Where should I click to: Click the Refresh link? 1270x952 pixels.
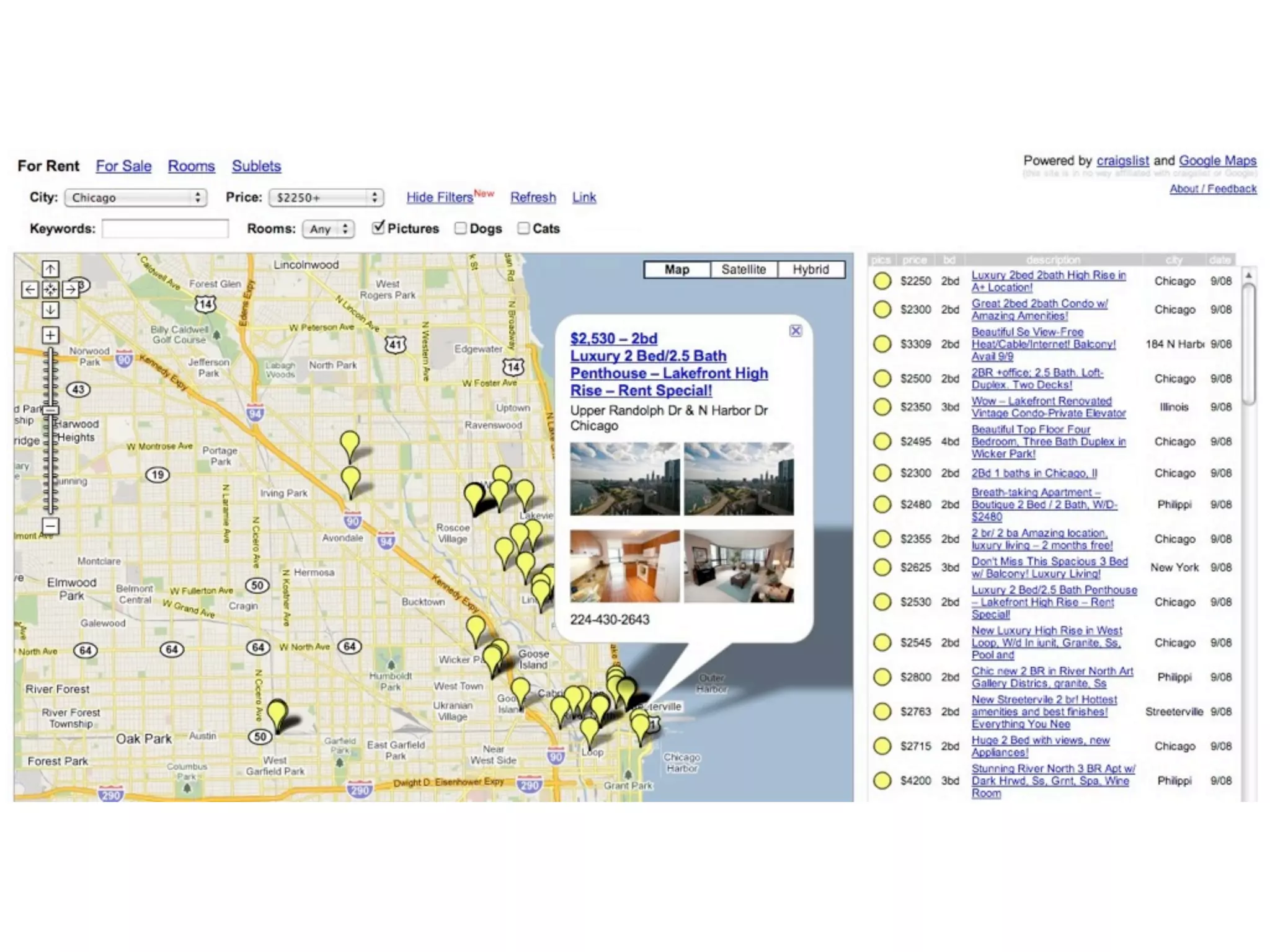point(533,197)
